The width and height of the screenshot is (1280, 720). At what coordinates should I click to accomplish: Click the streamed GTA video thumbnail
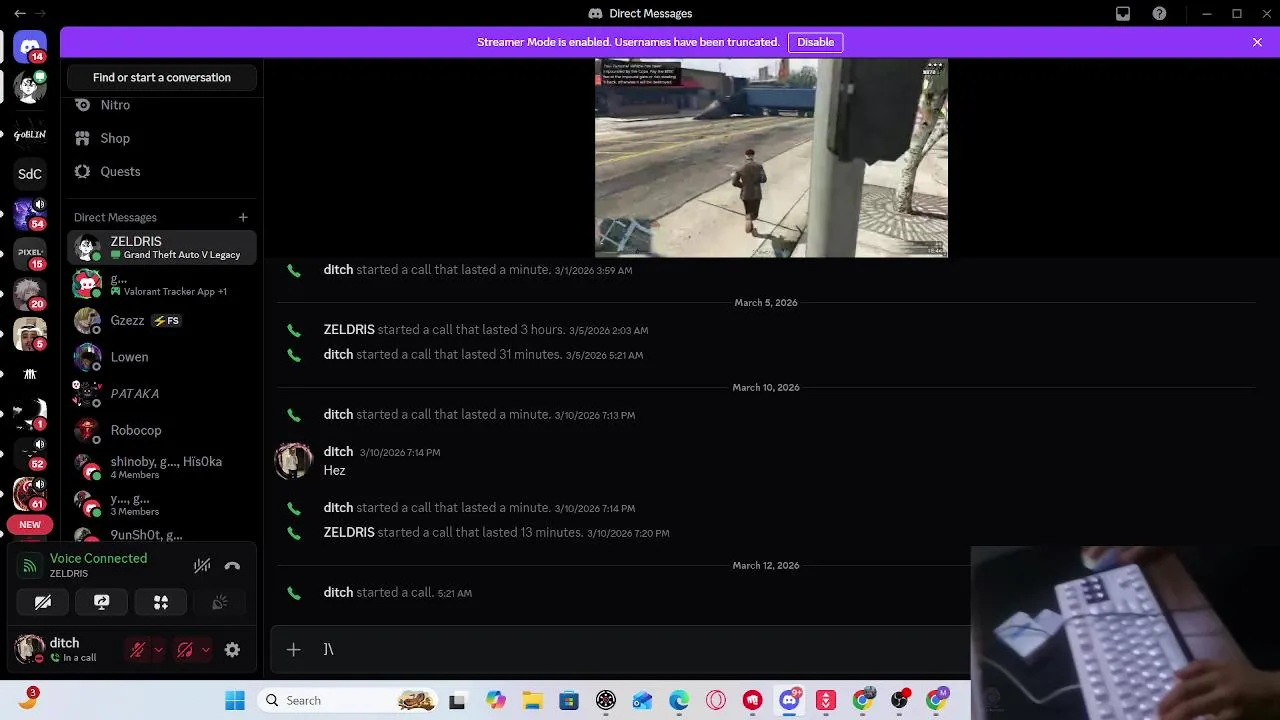pyautogui.click(x=771, y=158)
